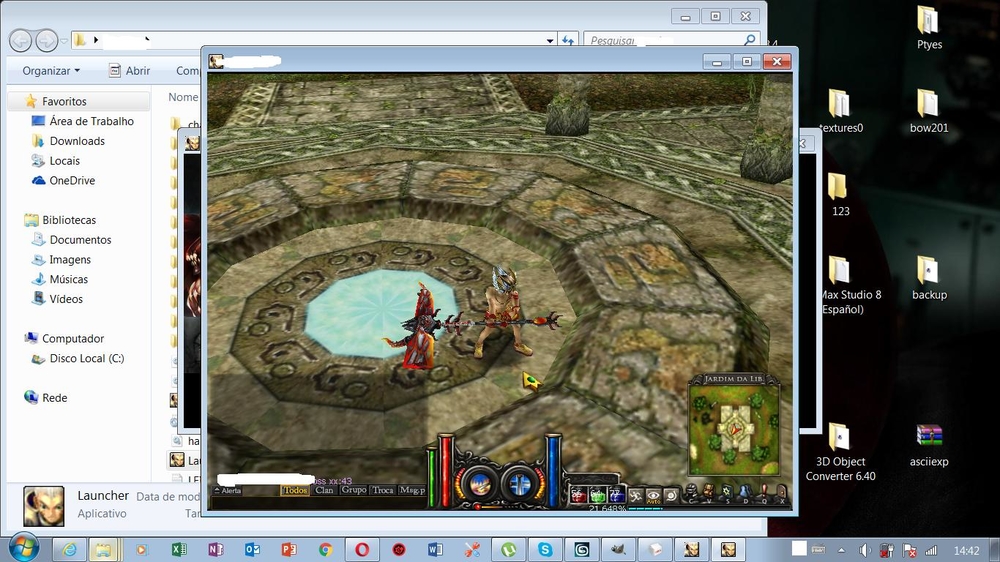The height and width of the screenshot is (562, 1000).
Task: Click the Jardim da Lib minimap
Action: (x=734, y=429)
